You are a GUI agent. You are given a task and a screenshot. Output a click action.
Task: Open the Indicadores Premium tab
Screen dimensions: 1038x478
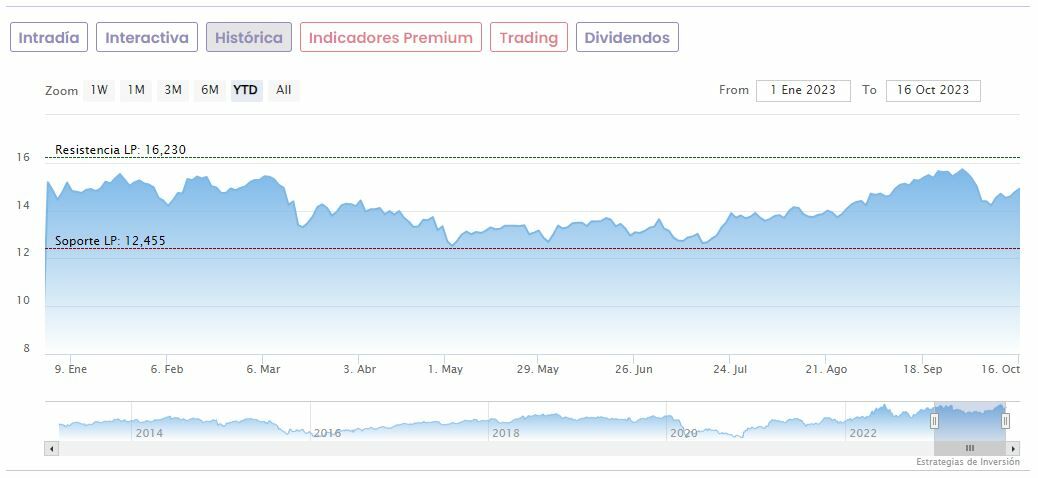pos(390,38)
